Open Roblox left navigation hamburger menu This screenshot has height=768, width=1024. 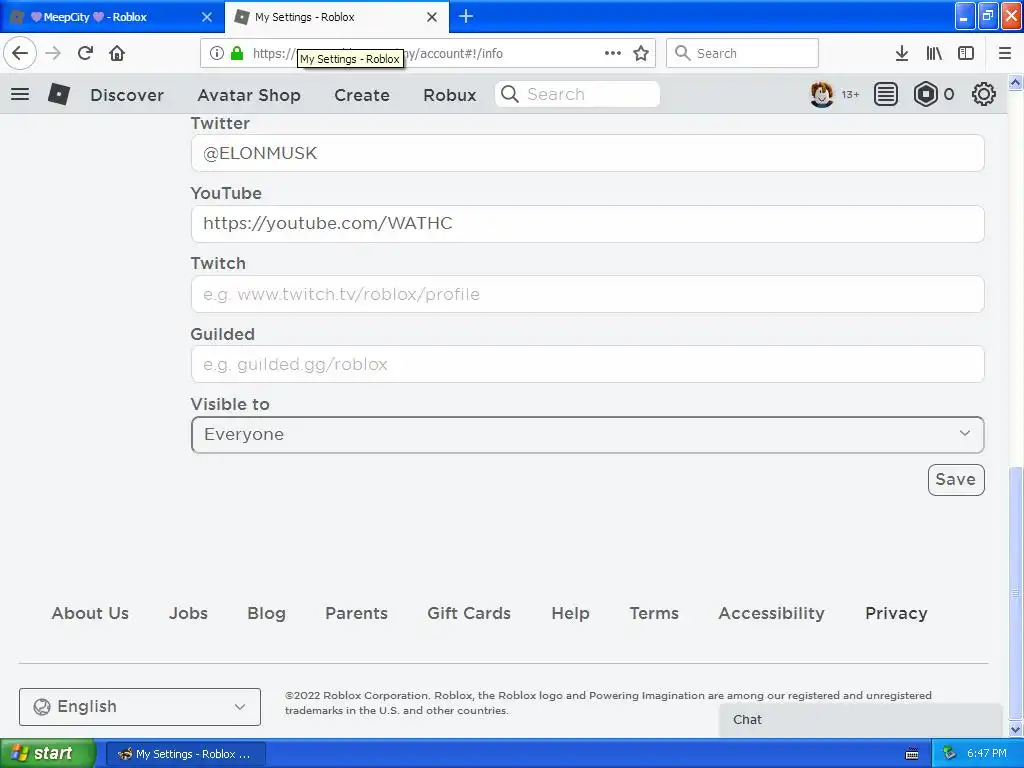click(20, 94)
